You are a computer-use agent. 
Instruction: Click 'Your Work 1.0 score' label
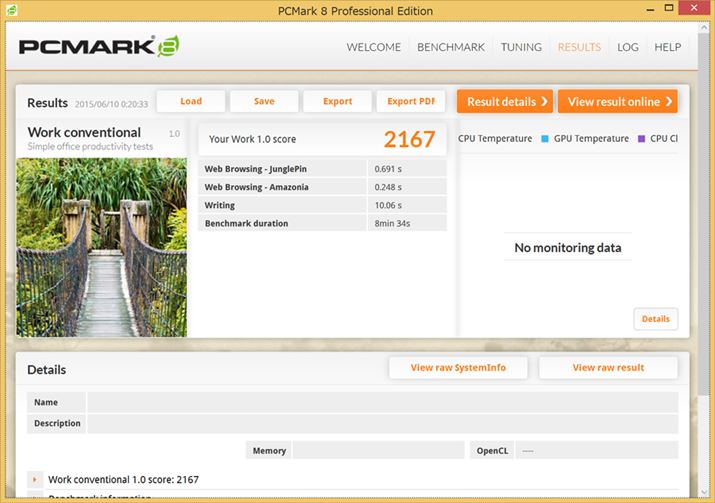pyautogui.click(x=252, y=139)
